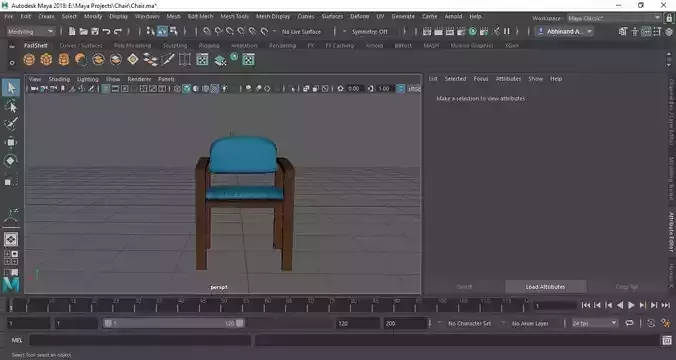Click the viewport gamma field showing 1.00
The width and height of the screenshot is (676, 360).
click(385, 88)
